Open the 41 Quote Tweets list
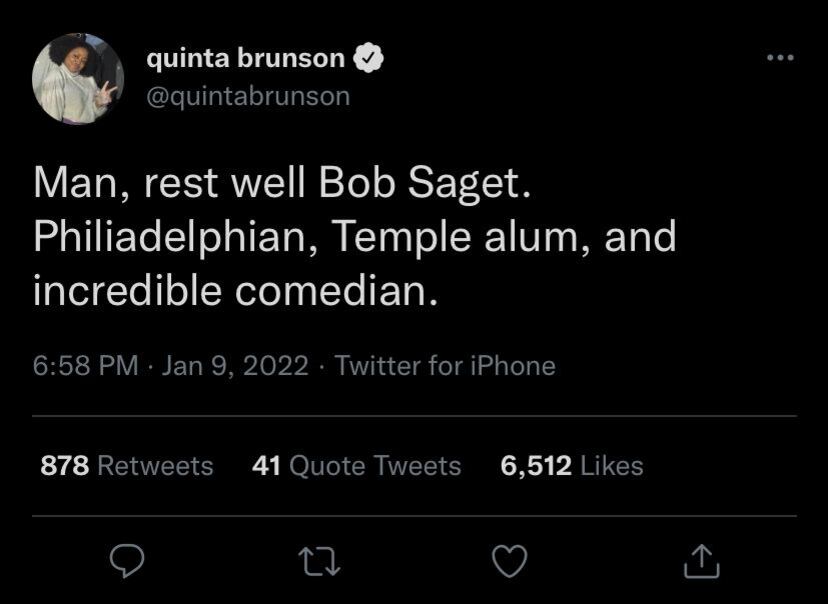This screenshot has height=604, width=828. tap(355, 465)
